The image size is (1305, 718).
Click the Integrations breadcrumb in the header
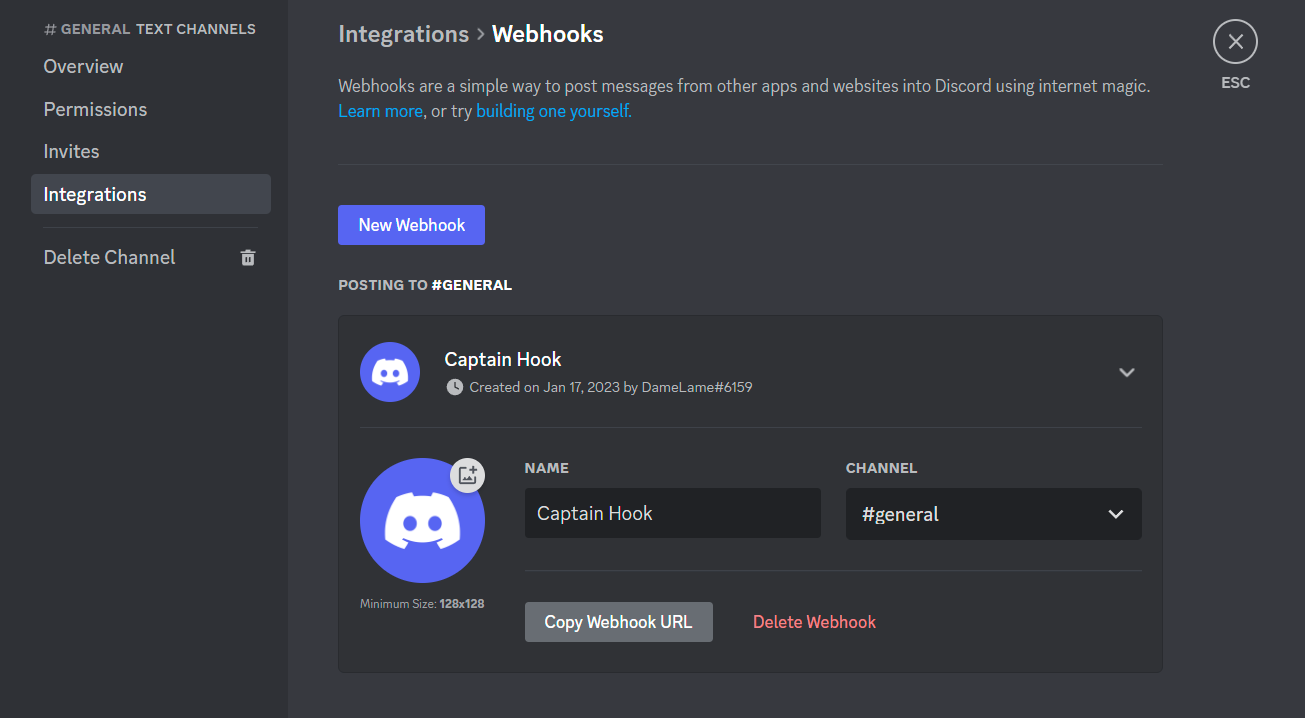click(403, 34)
